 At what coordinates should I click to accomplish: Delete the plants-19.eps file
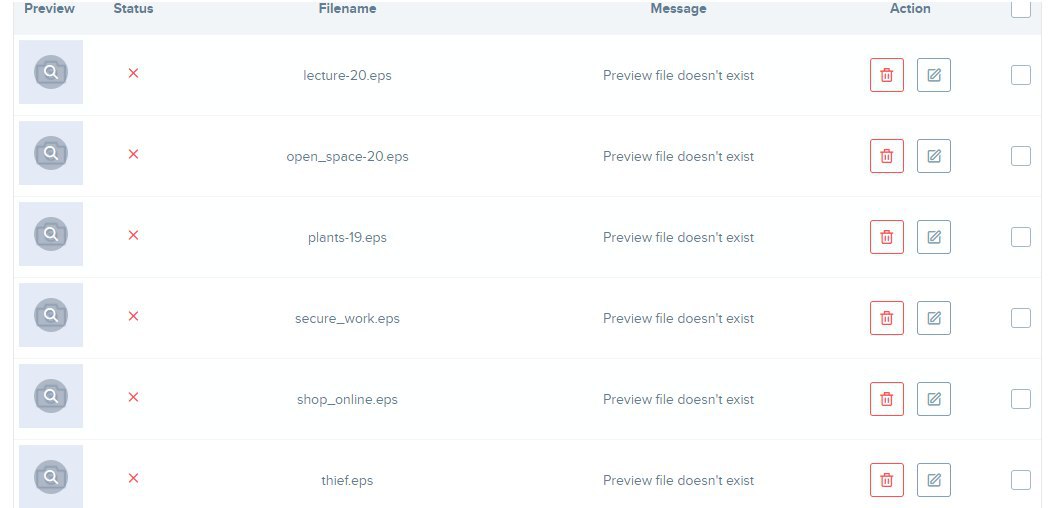[886, 237]
